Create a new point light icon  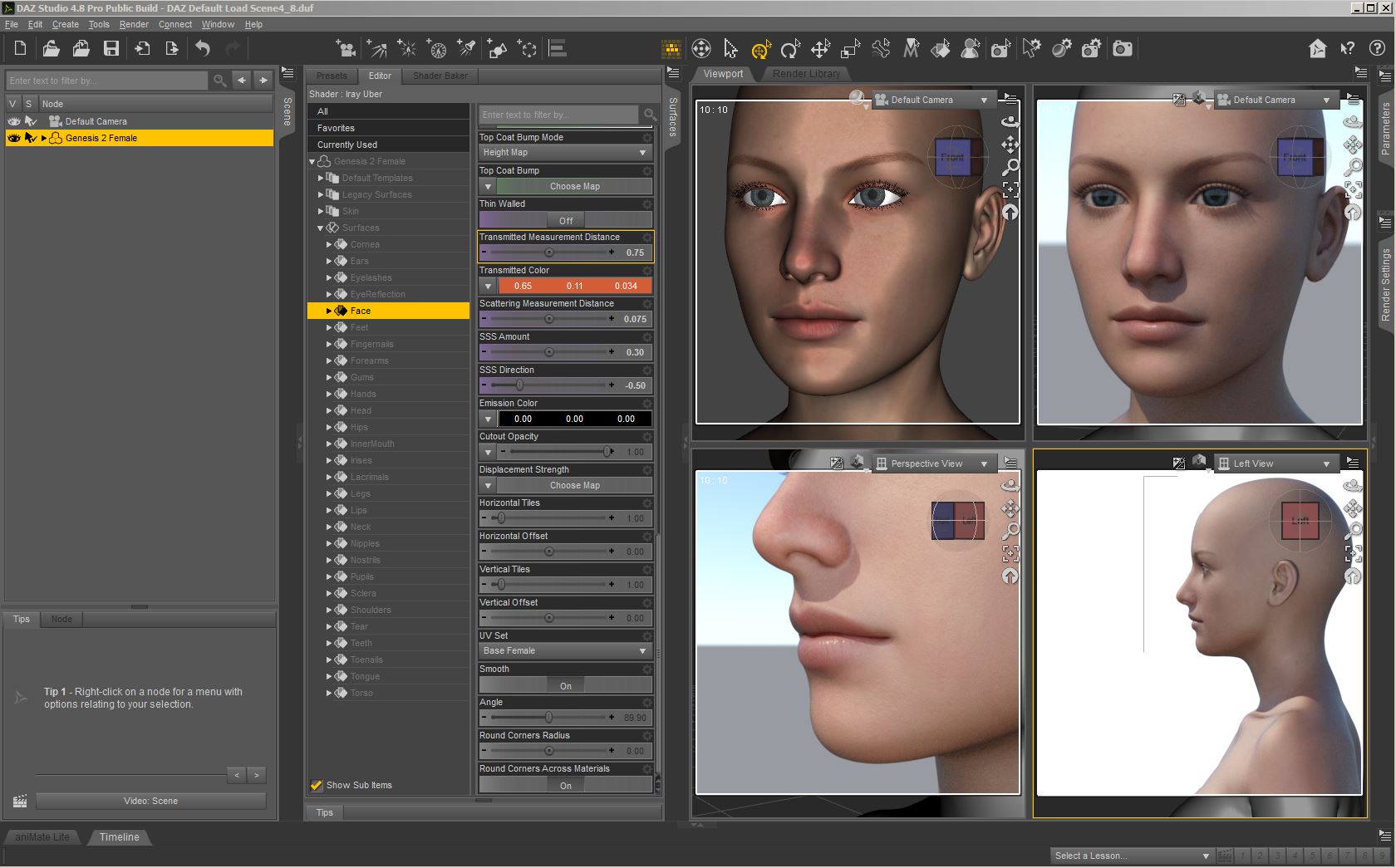coord(406,49)
